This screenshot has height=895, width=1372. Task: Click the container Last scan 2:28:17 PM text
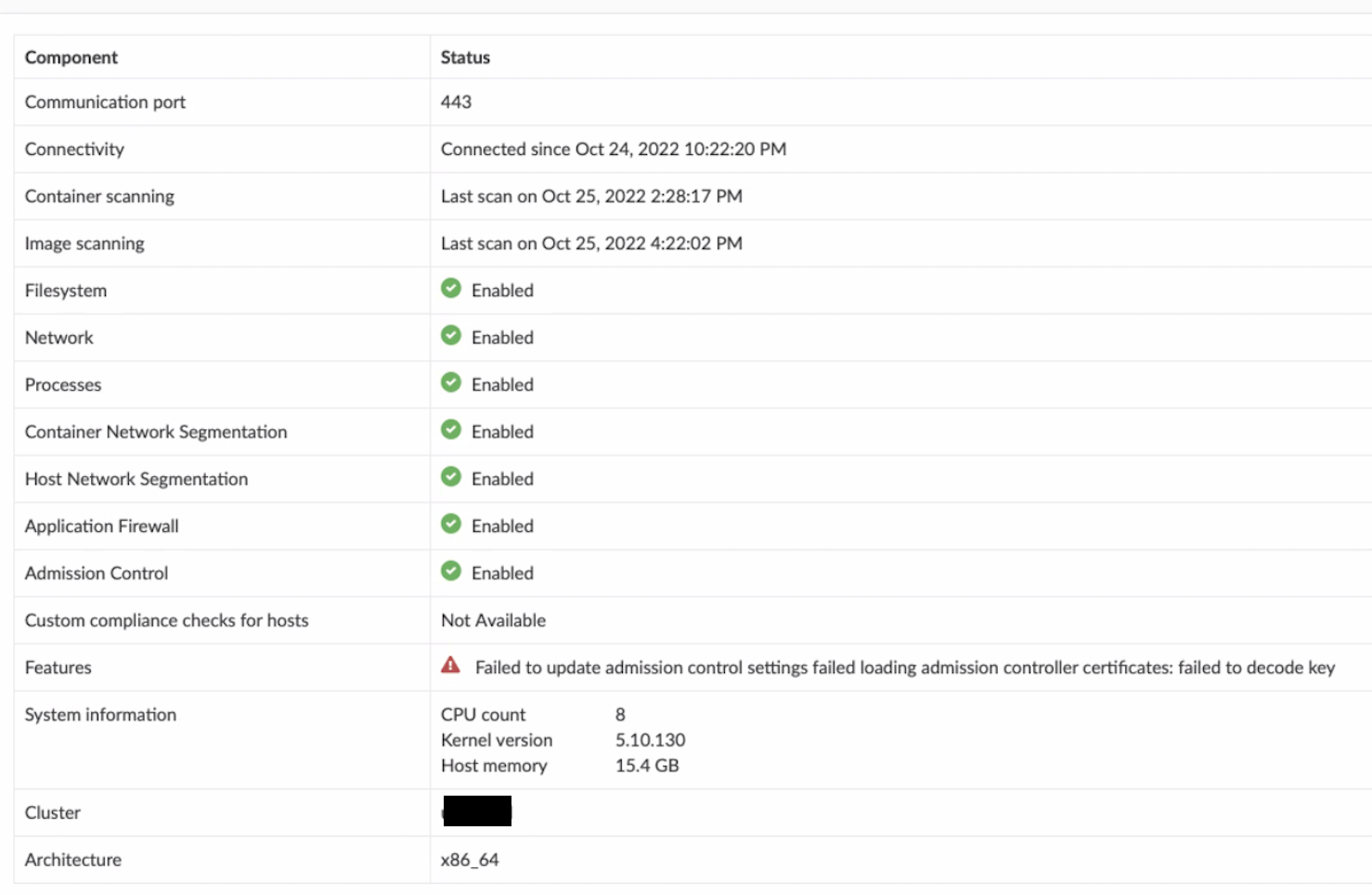point(591,197)
